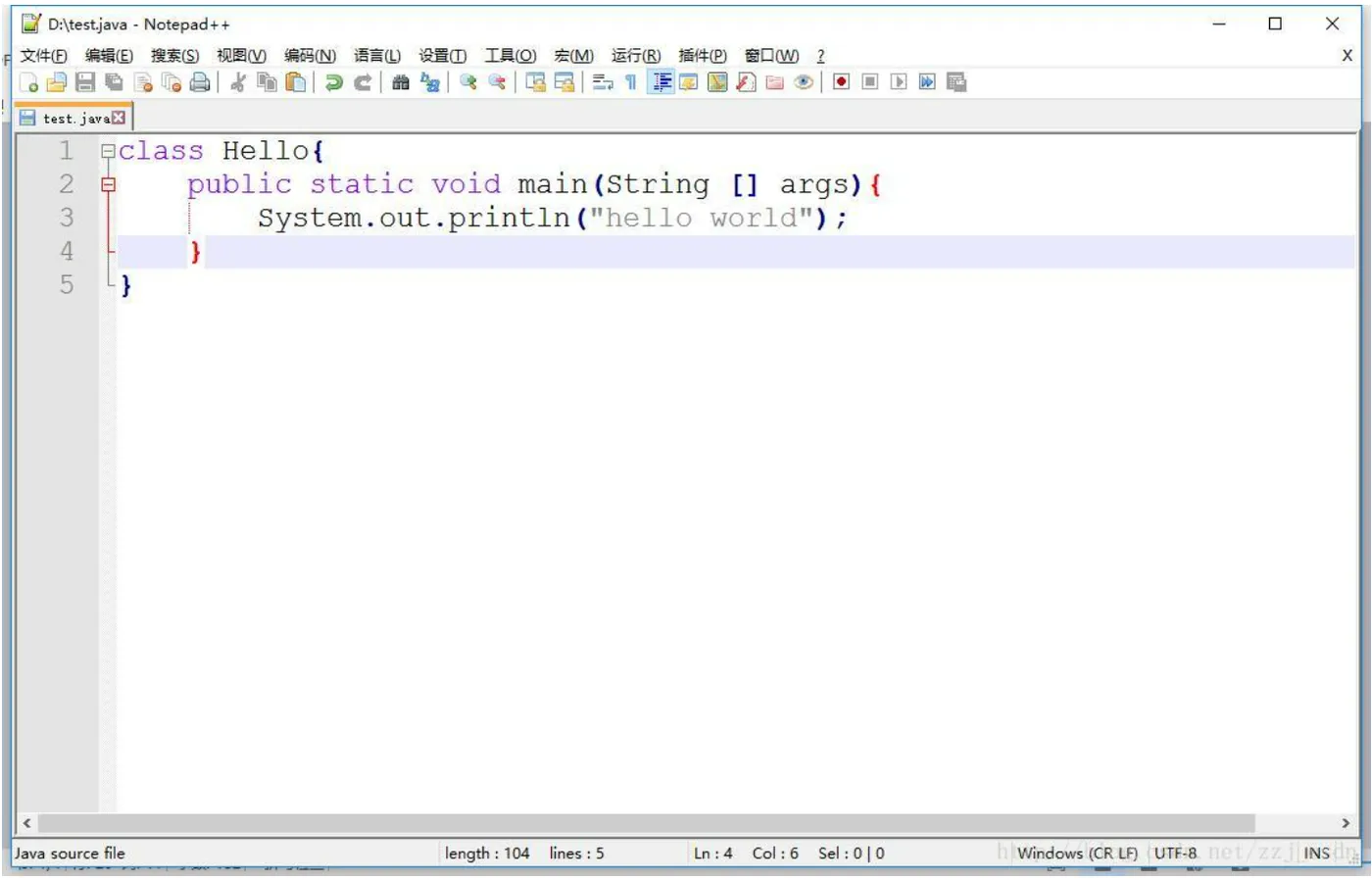Collapse the main method fold marker
The height and width of the screenshot is (880, 1372).
tap(108, 185)
